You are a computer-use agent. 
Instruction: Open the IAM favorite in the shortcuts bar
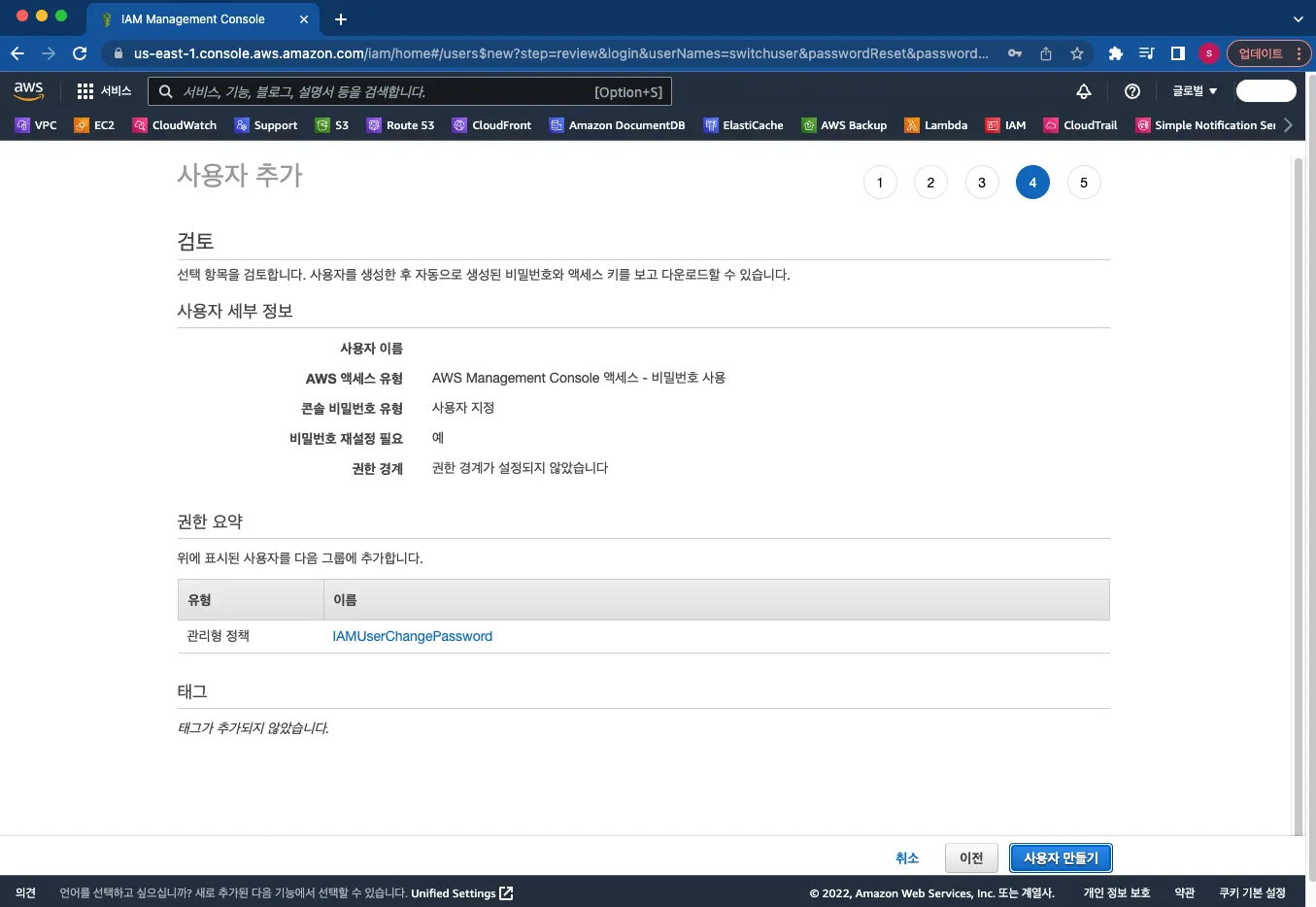click(1005, 125)
